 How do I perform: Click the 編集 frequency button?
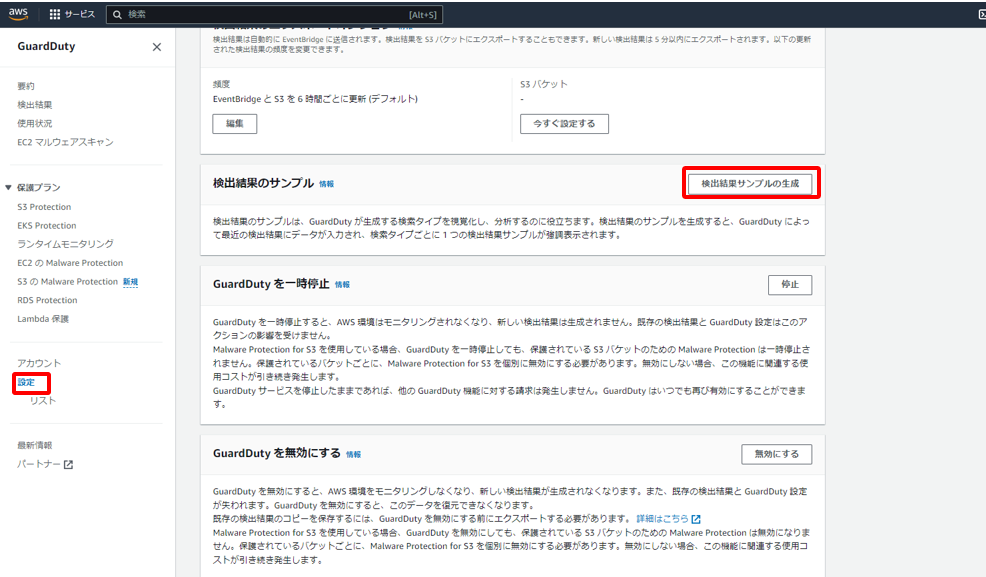[x=235, y=124]
